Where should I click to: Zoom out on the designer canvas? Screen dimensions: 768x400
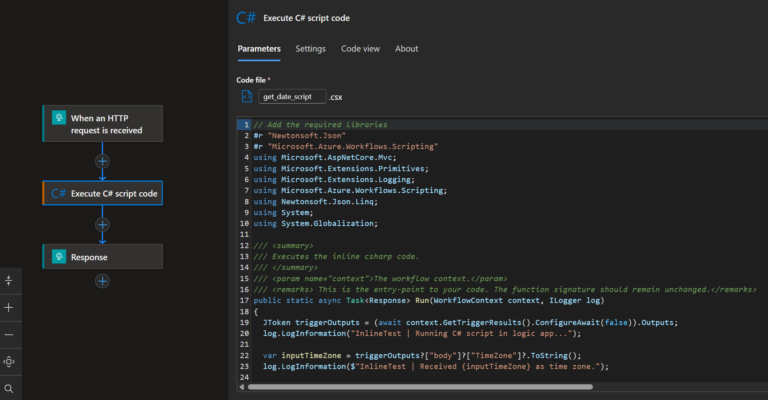[x=9, y=335]
